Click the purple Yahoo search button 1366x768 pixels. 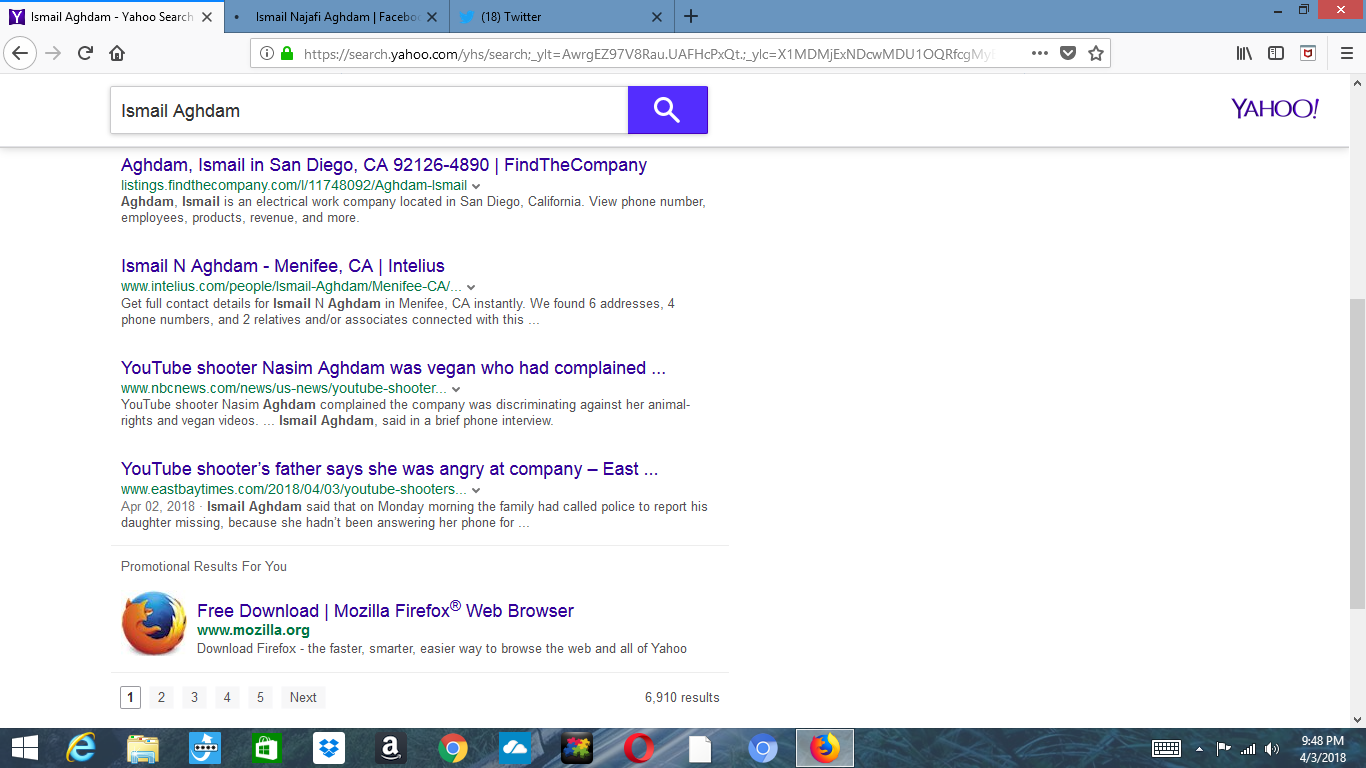pyautogui.click(x=667, y=110)
